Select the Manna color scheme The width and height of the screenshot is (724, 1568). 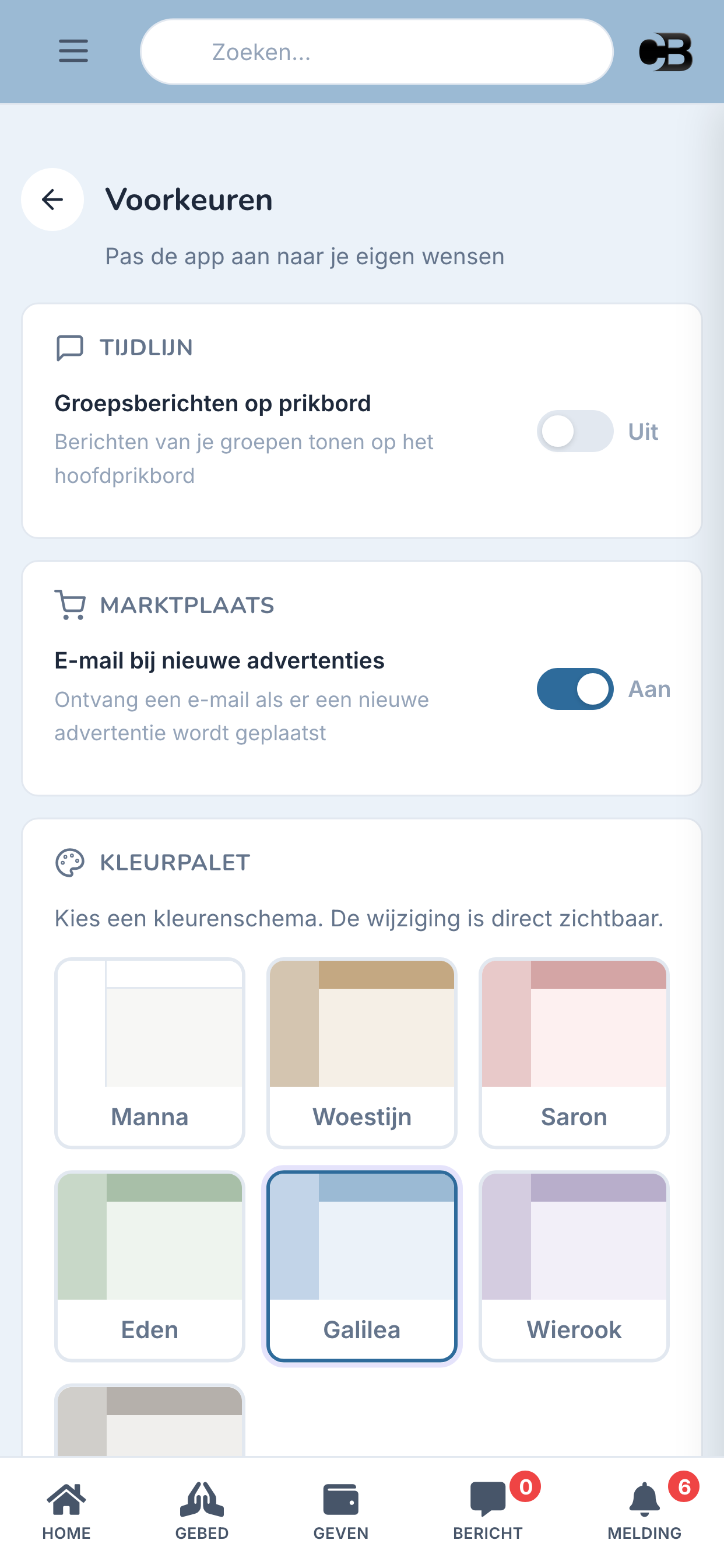point(150,1053)
